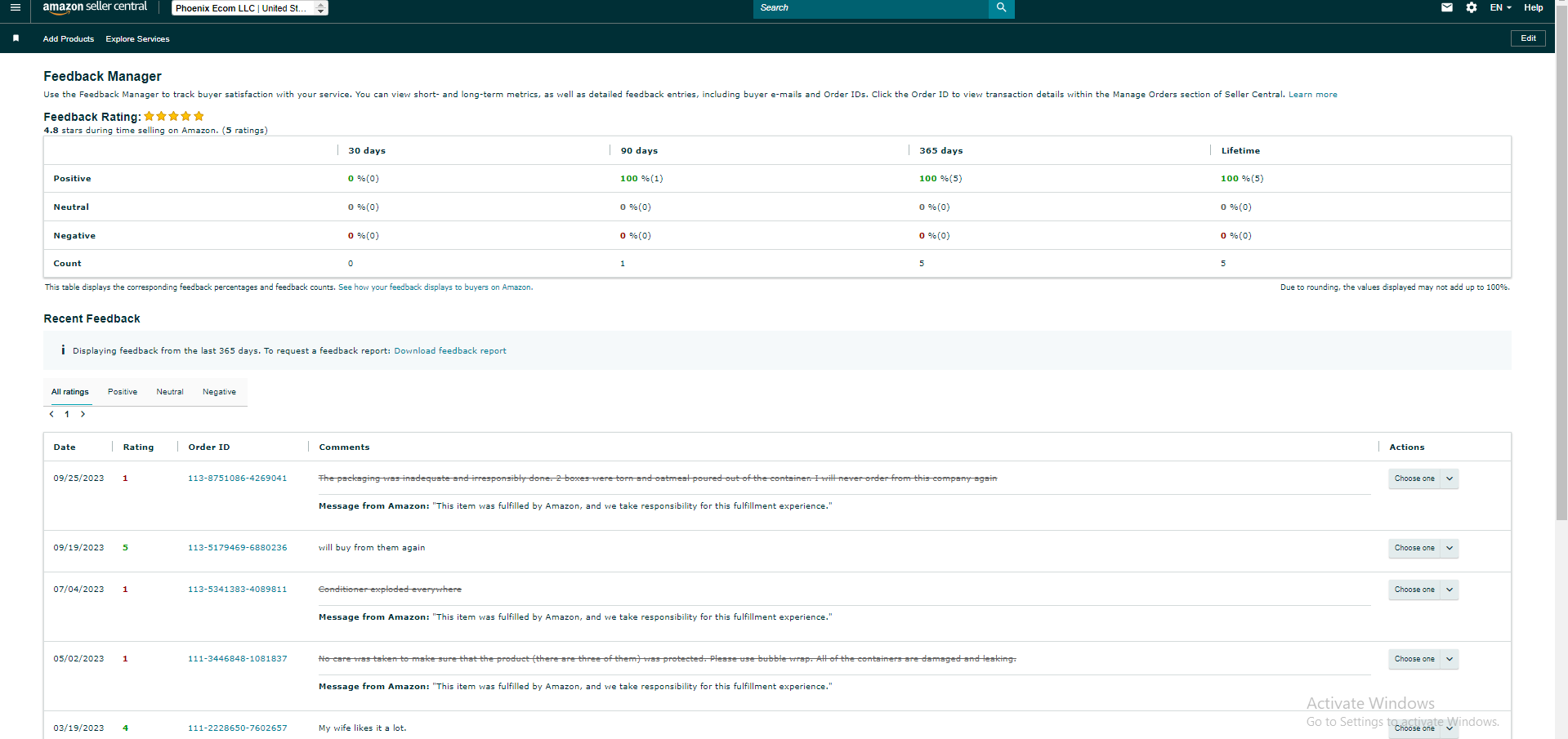Open Add Products menu item
1568x739 pixels.
69,39
